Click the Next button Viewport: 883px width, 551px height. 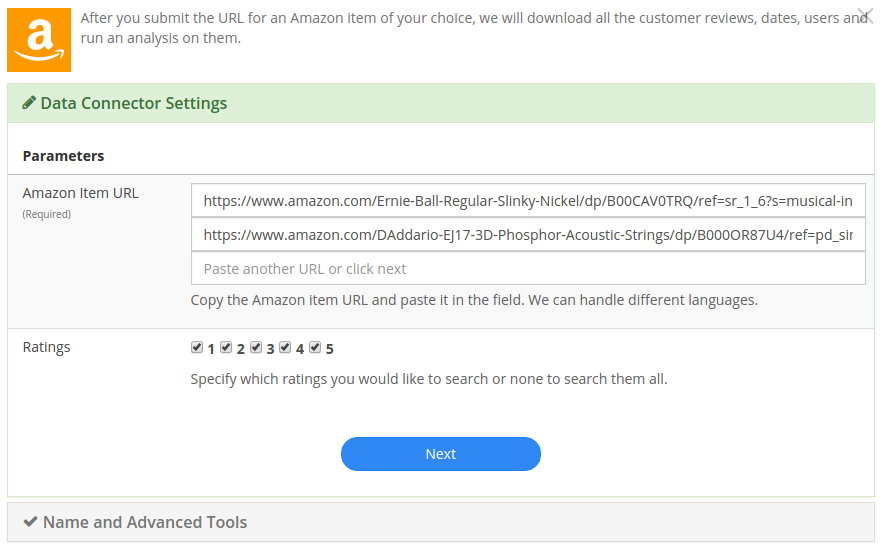tap(441, 454)
